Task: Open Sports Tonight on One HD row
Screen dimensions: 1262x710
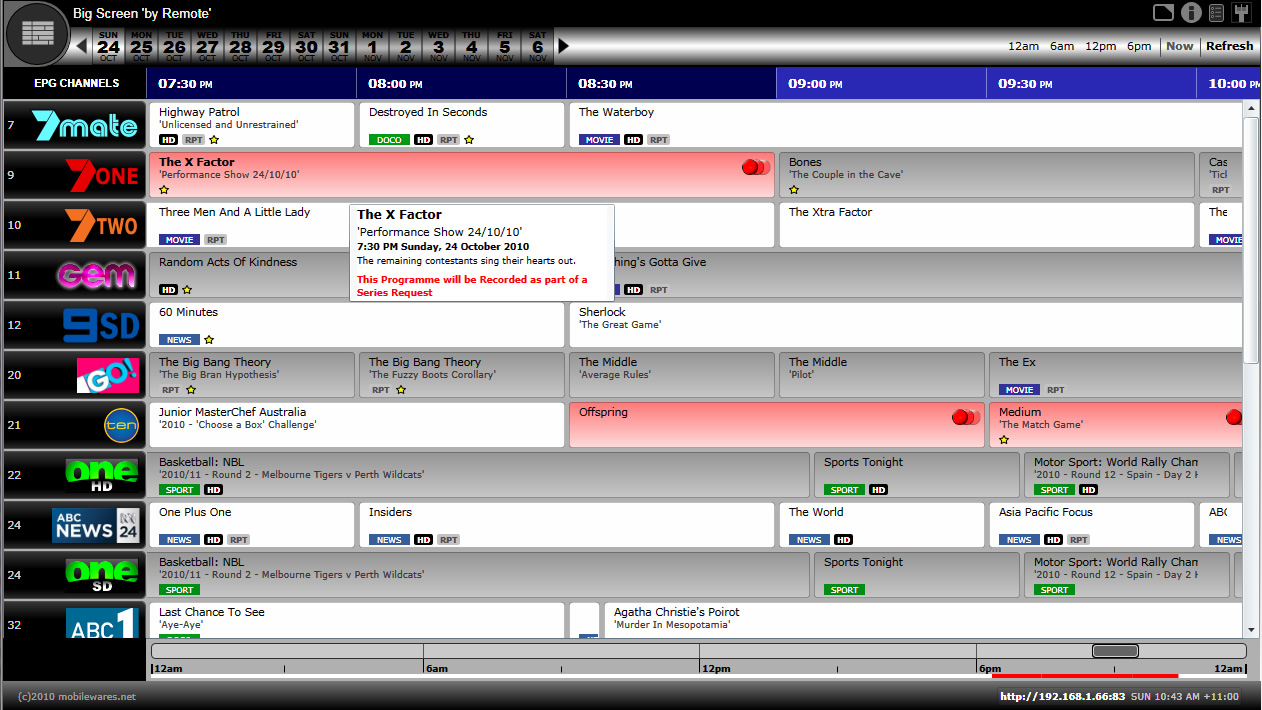Action: pos(917,475)
